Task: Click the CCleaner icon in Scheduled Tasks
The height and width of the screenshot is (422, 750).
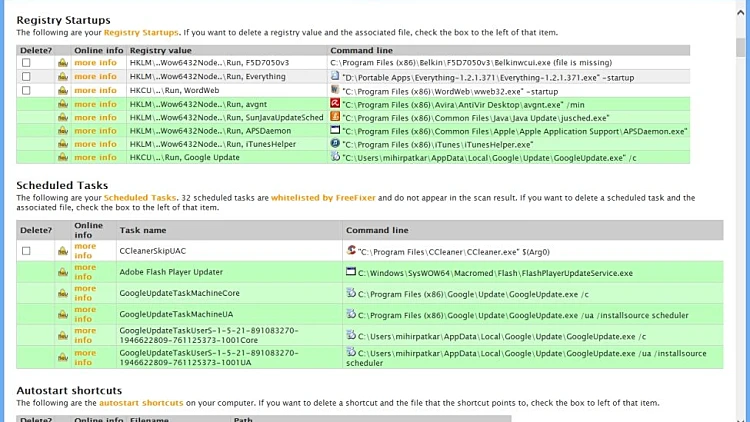Action: click(x=351, y=250)
